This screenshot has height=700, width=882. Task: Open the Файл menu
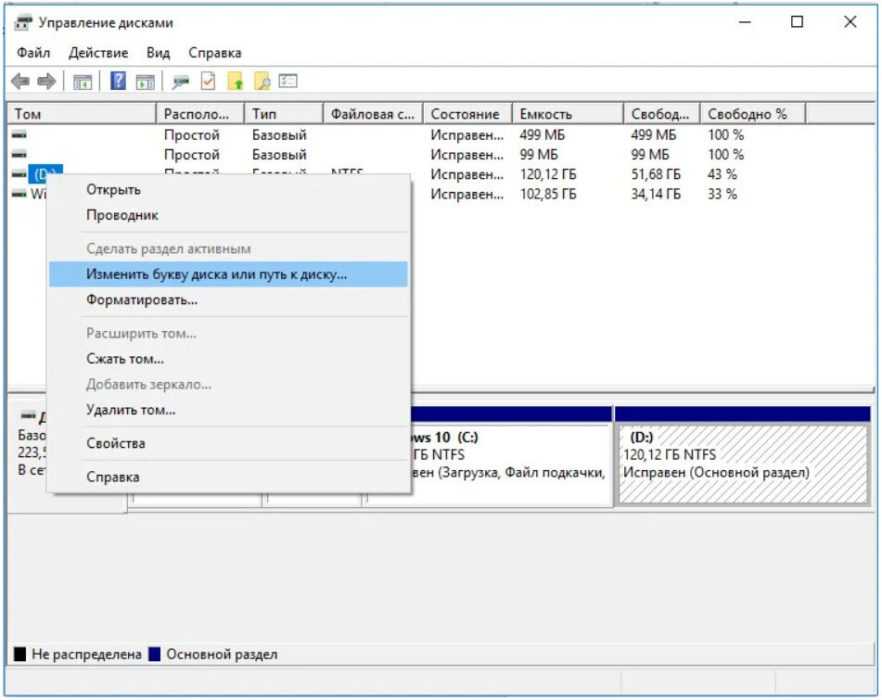point(33,52)
